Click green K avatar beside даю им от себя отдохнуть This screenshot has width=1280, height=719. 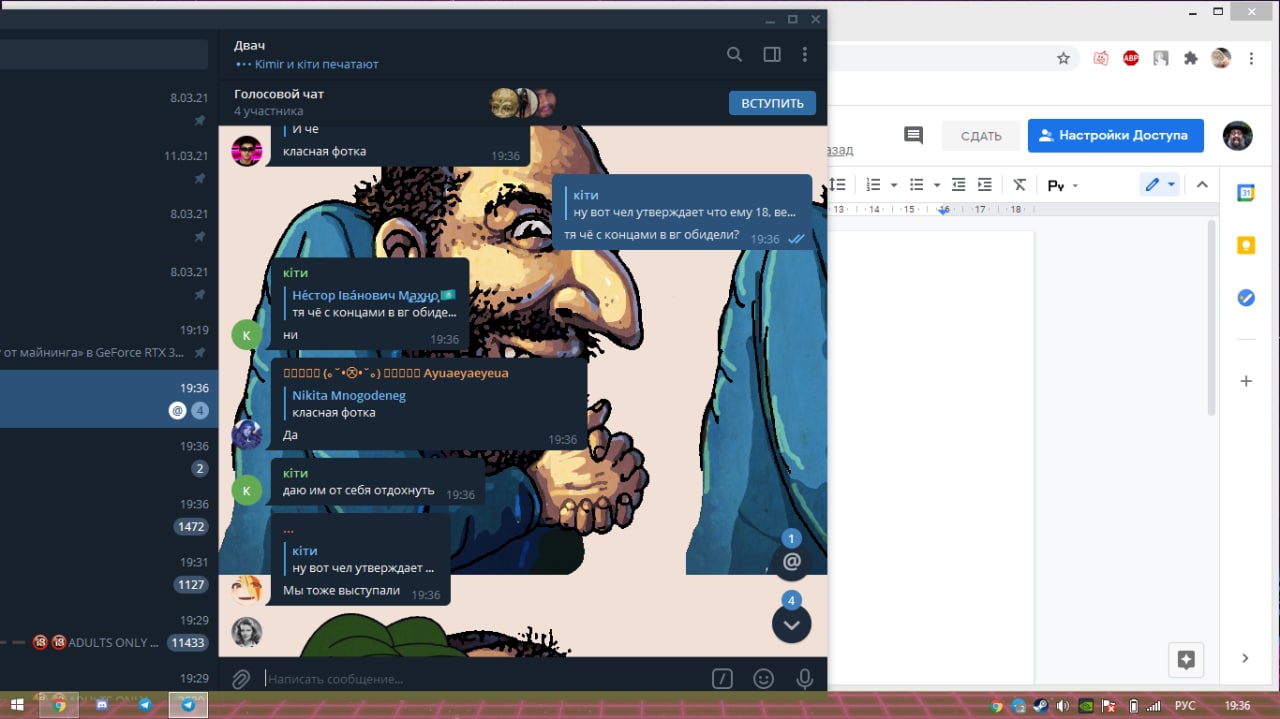pos(246,490)
